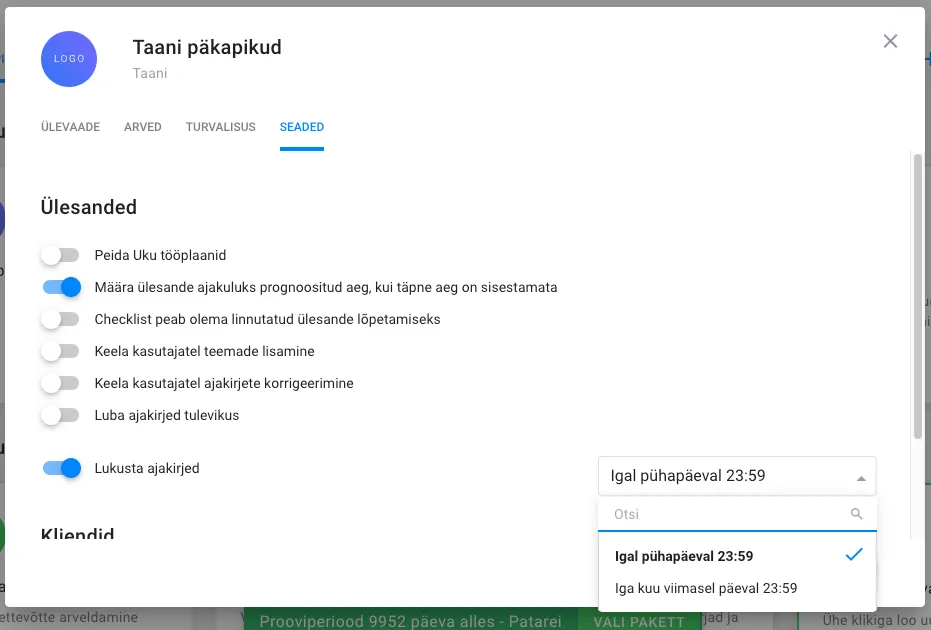Enable Peida Uku tööplaanid toggle
The image size is (931, 630).
point(60,256)
